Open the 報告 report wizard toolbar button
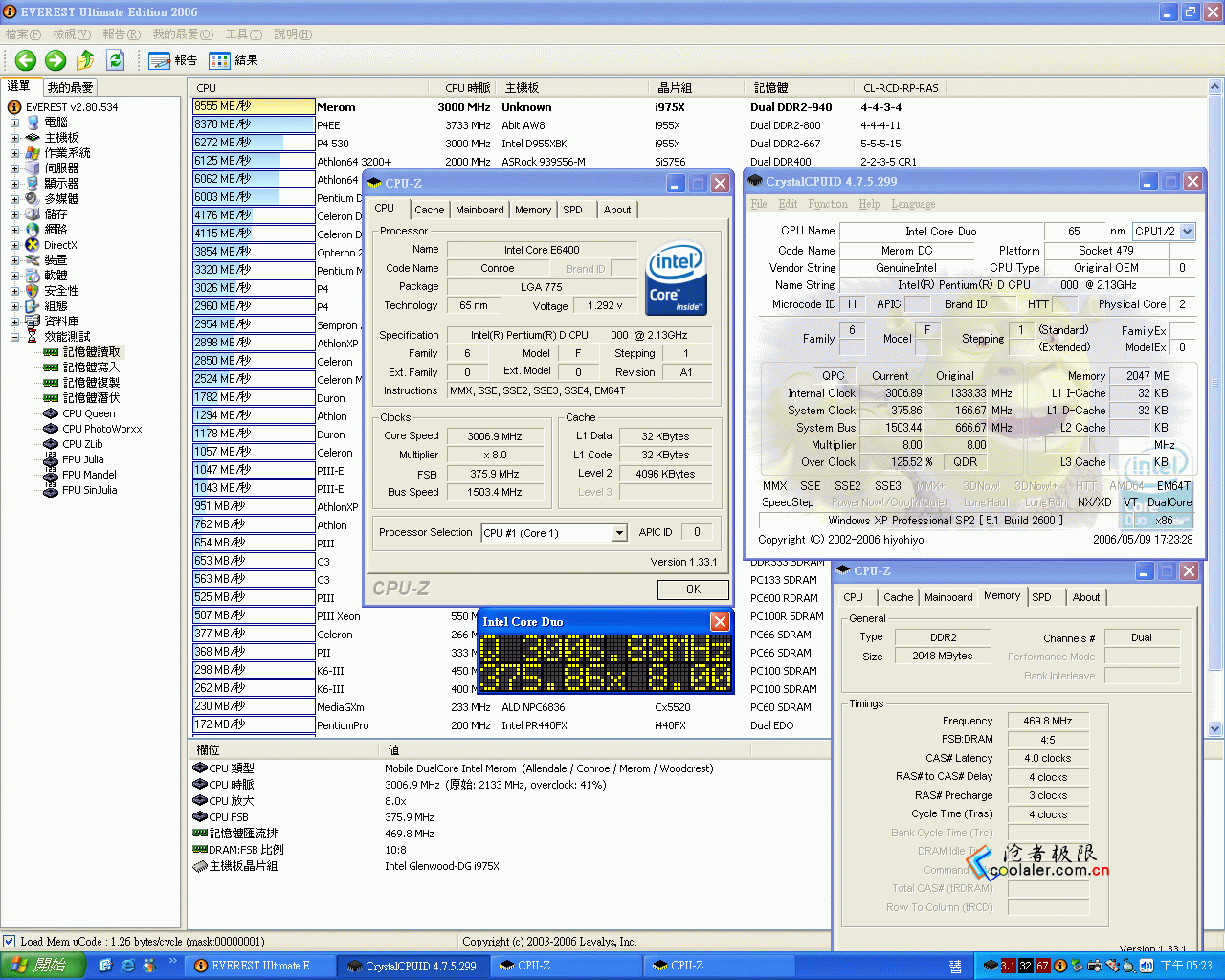The width and height of the screenshot is (1225, 980). (x=173, y=60)
